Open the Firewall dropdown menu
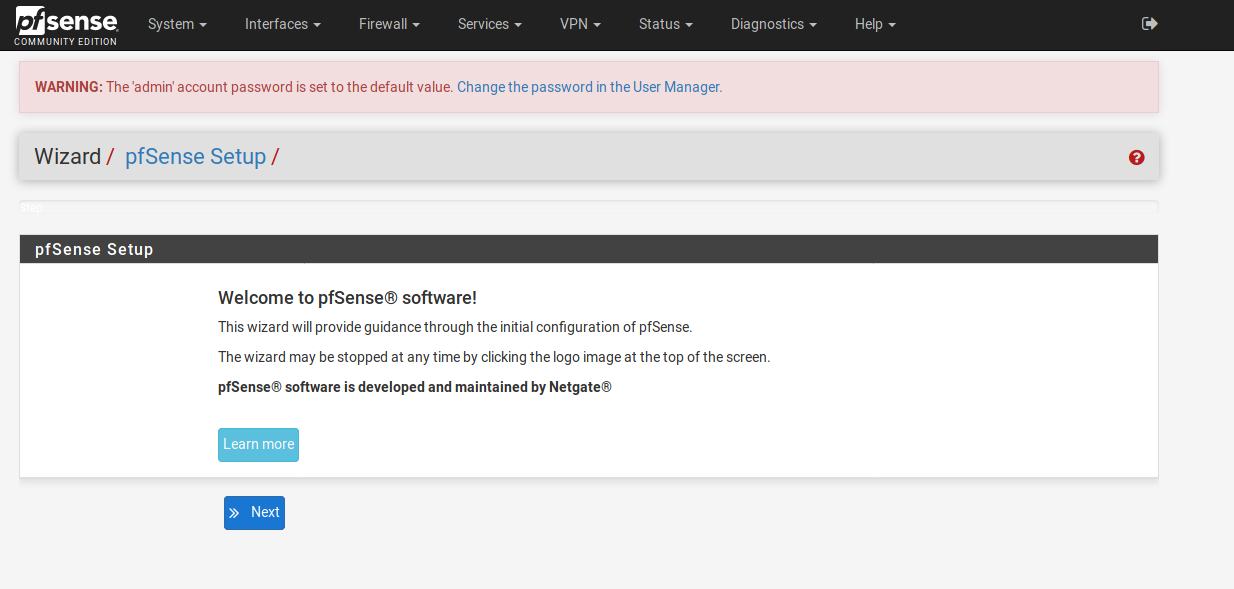Viewport: 1234px width, 589px height. [x=389, y=24]
